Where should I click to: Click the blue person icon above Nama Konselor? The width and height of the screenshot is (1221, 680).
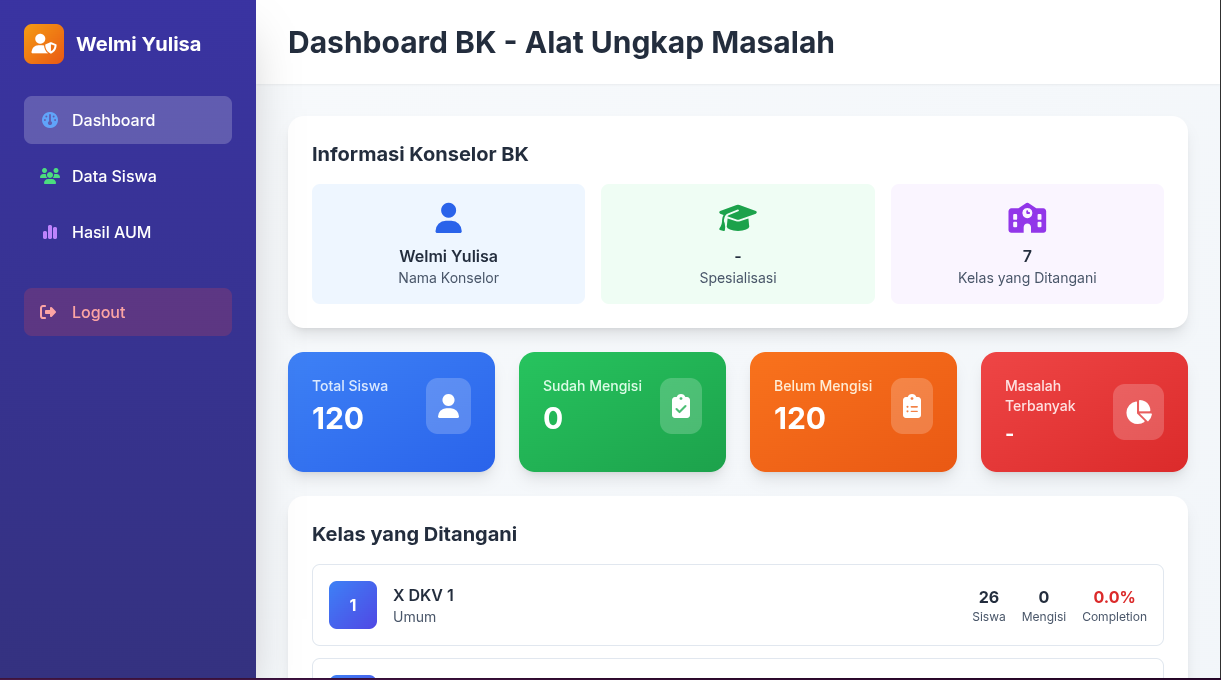tap(448, 218)
